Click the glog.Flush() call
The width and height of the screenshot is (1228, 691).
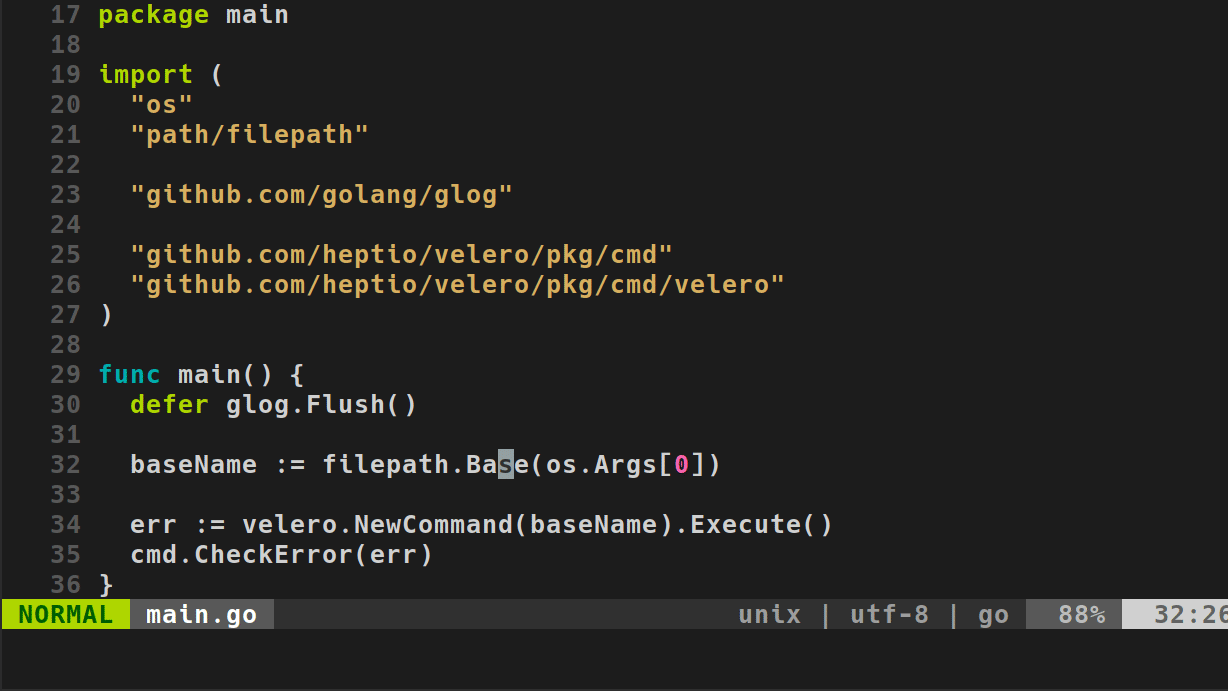[x=321, y=405]
